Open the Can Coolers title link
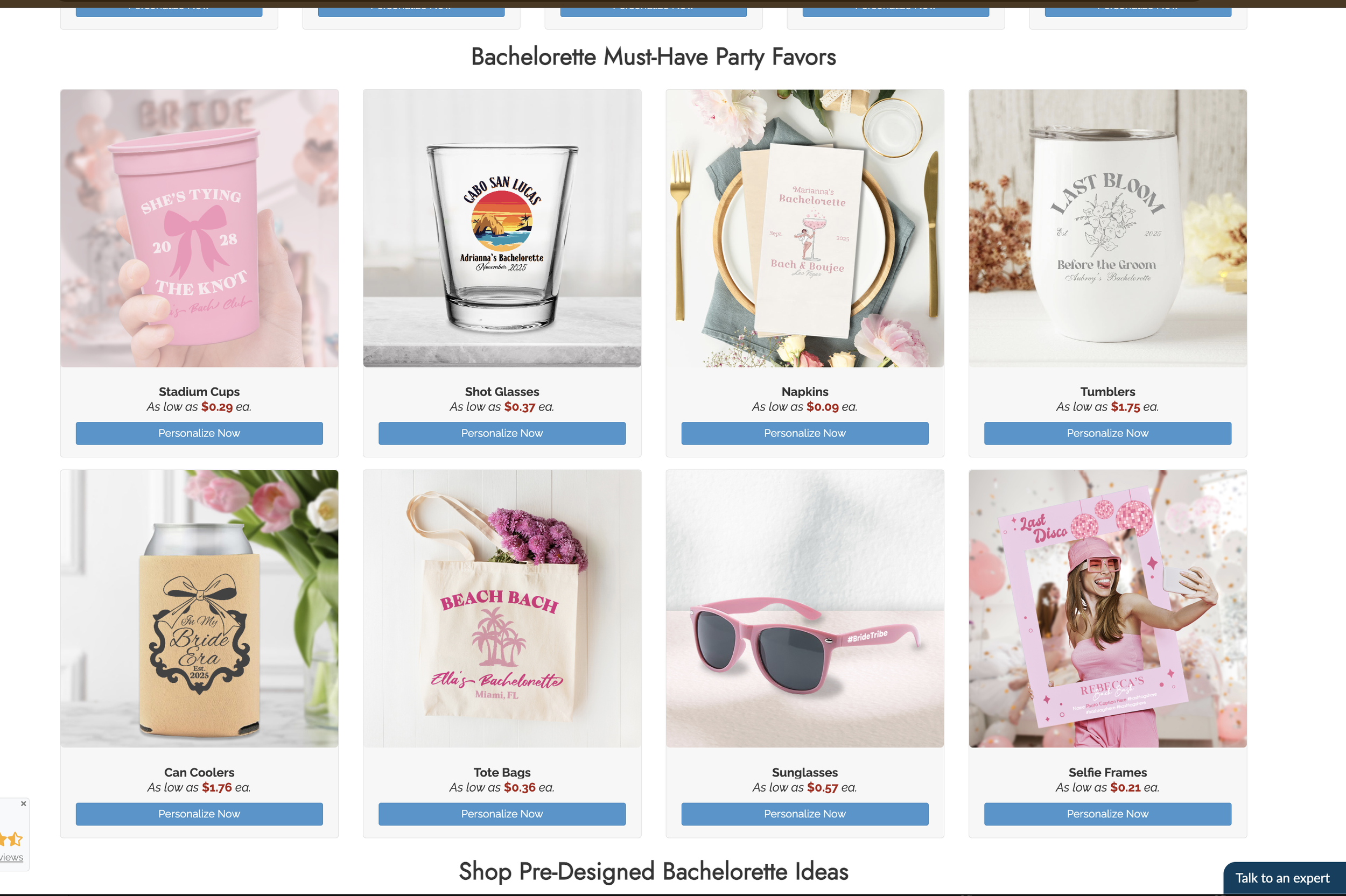 [199, 773]
